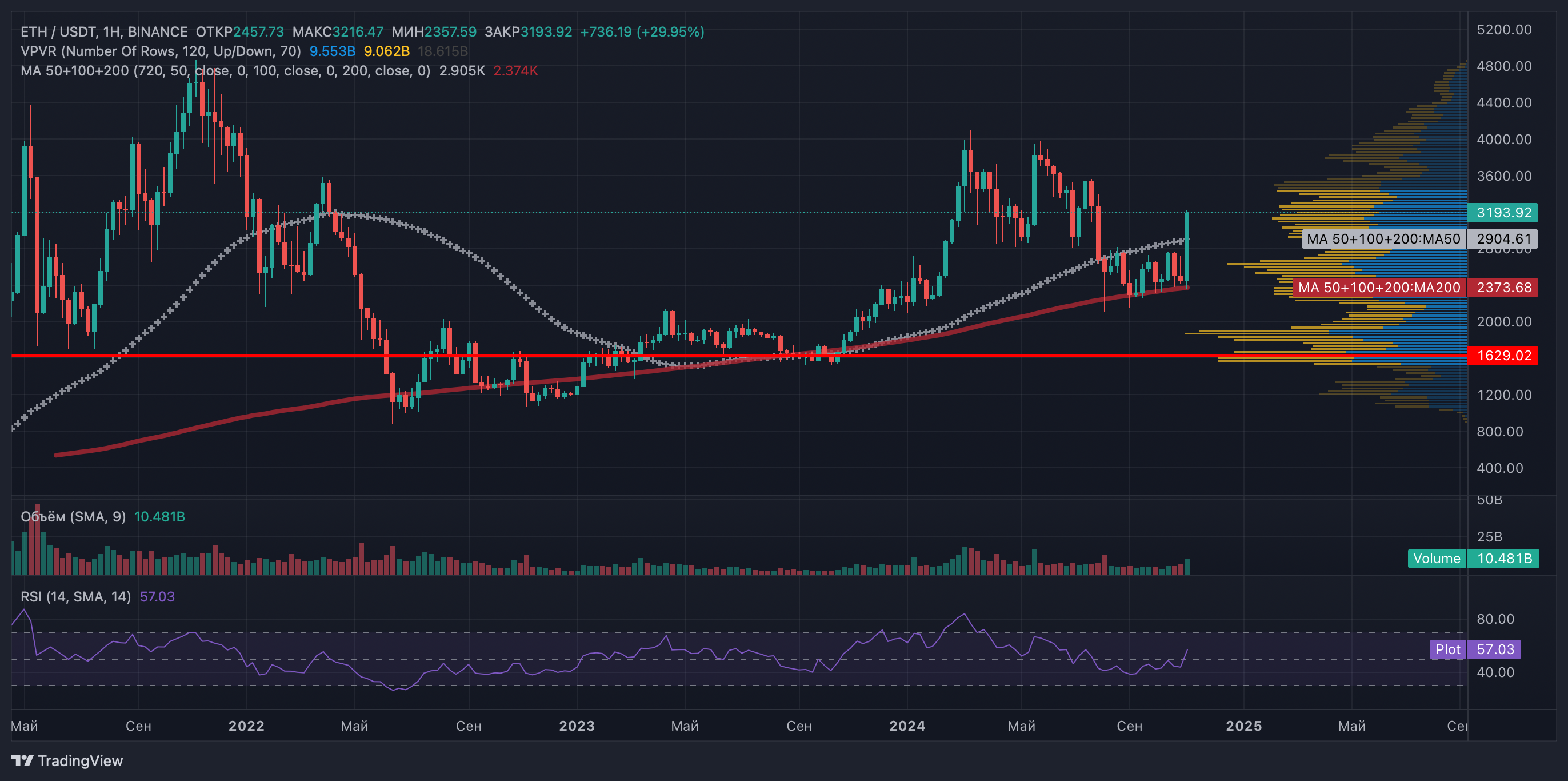Image resolution: width=1568 pixels, height=781 pixels.
Task: Click the 1200.00 price axis label
Action: pos(1504,395)
